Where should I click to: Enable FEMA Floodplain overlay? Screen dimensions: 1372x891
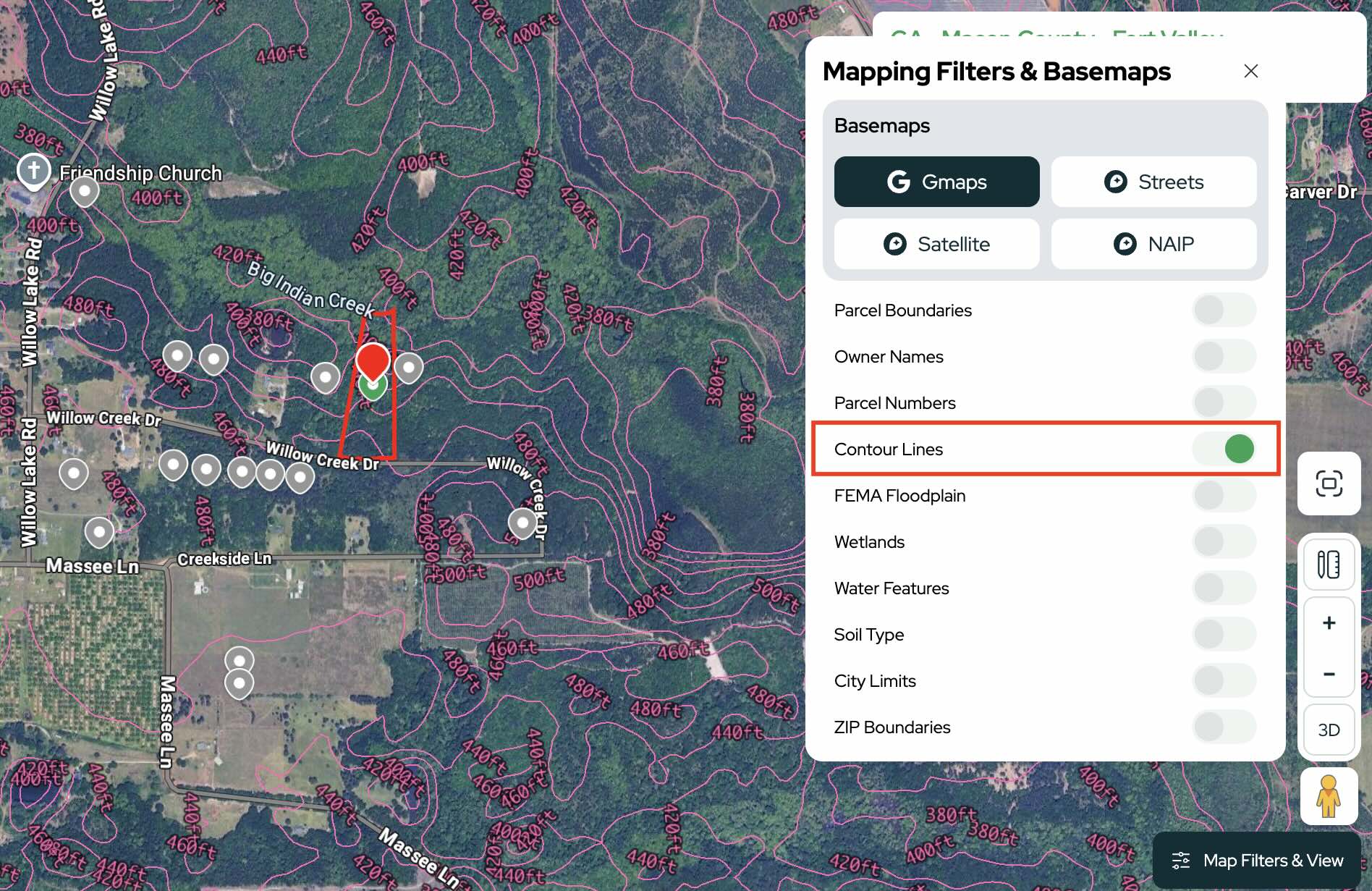click(1224, 495)
